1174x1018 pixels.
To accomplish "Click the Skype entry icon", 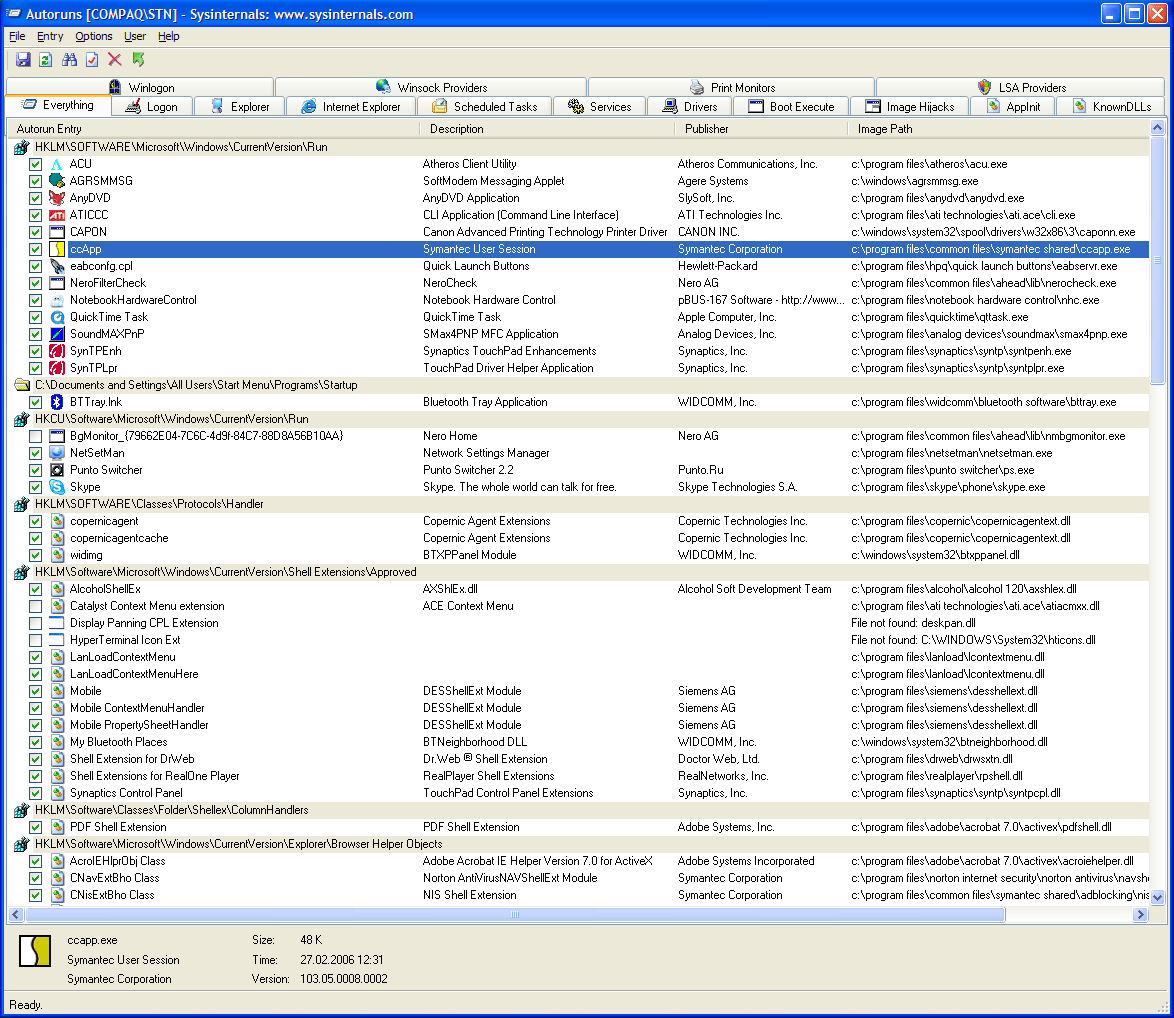I will click(57, 487).
